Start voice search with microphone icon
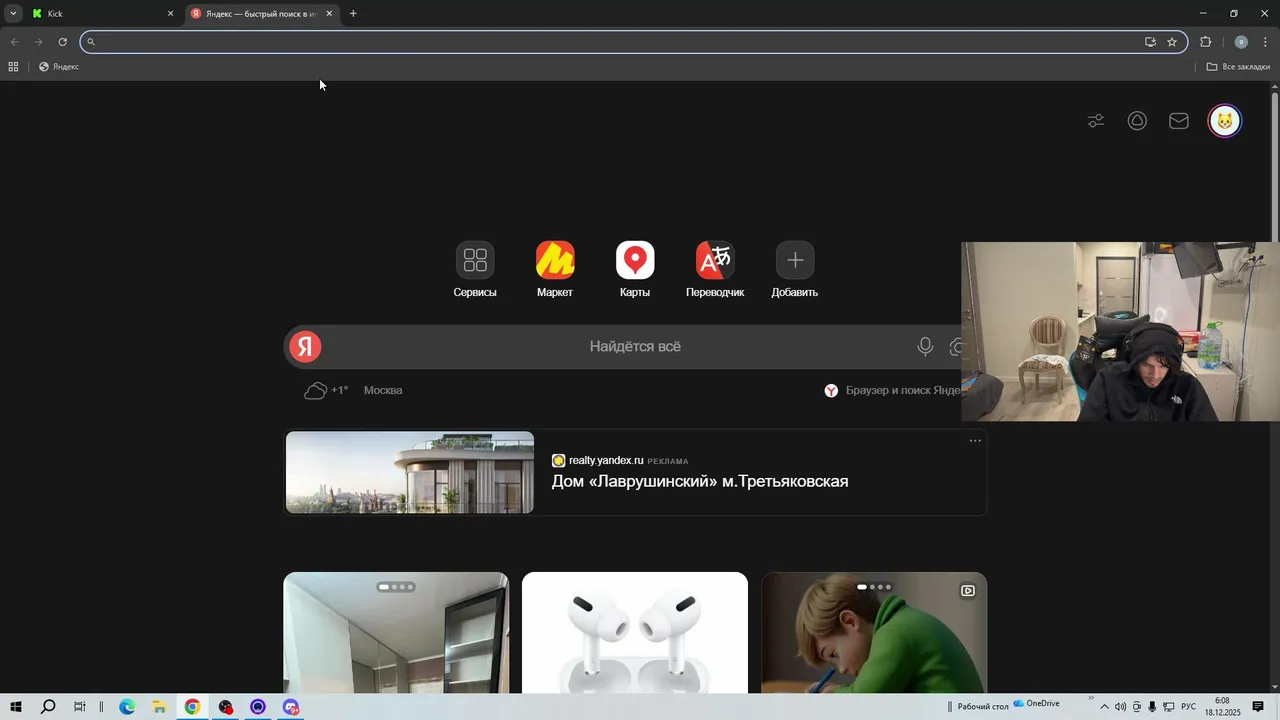This screenshot has width=1280, height=720. click(x=925, y=347)
